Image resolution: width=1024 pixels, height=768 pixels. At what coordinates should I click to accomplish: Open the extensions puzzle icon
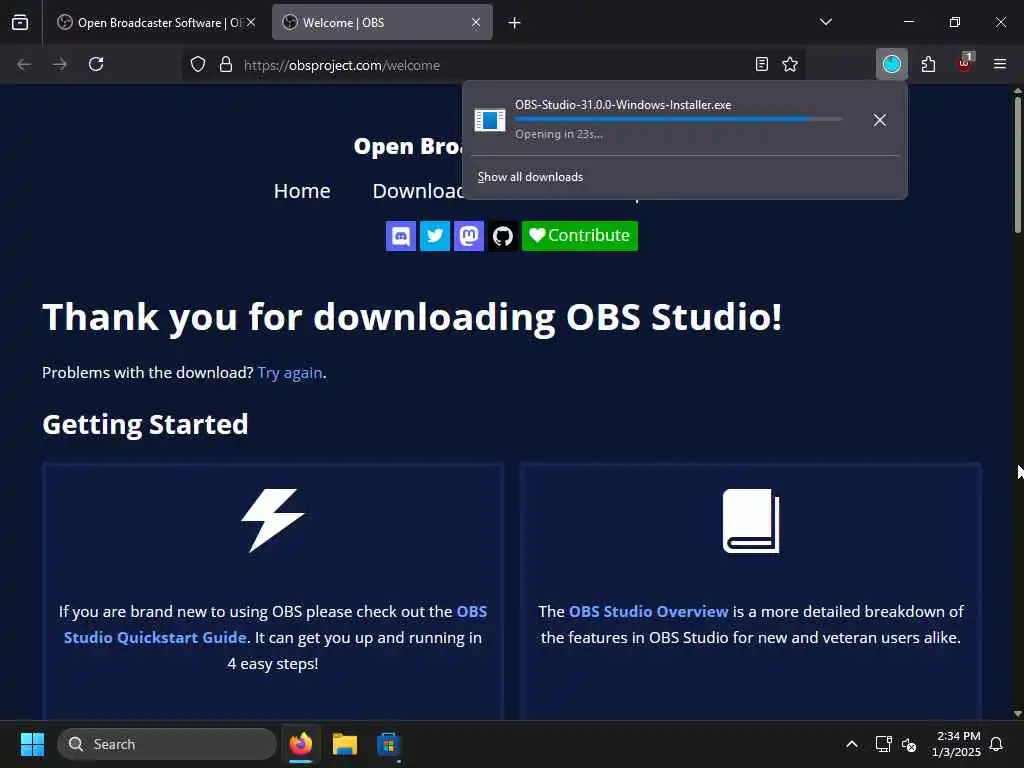(x=928, y=64)
